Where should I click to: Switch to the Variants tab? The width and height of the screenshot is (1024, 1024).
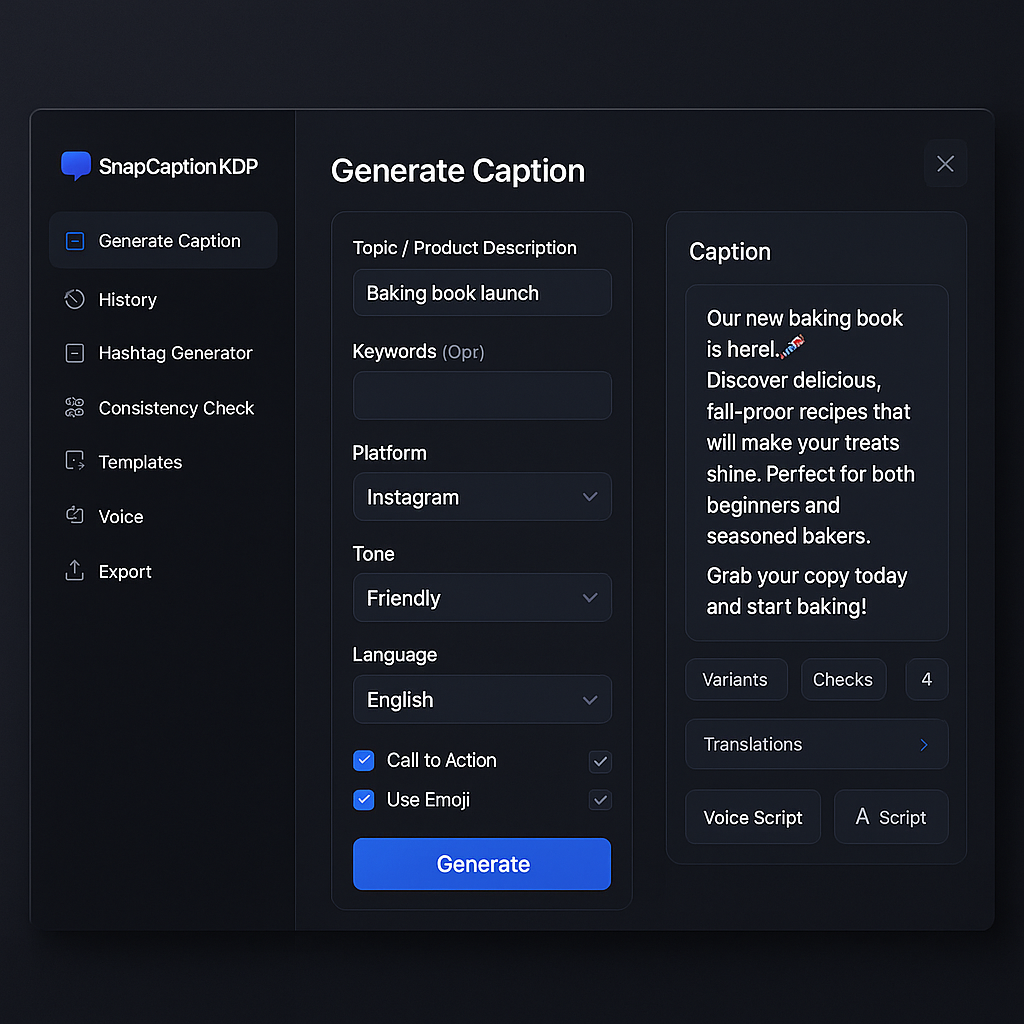(x=736, y=680)
